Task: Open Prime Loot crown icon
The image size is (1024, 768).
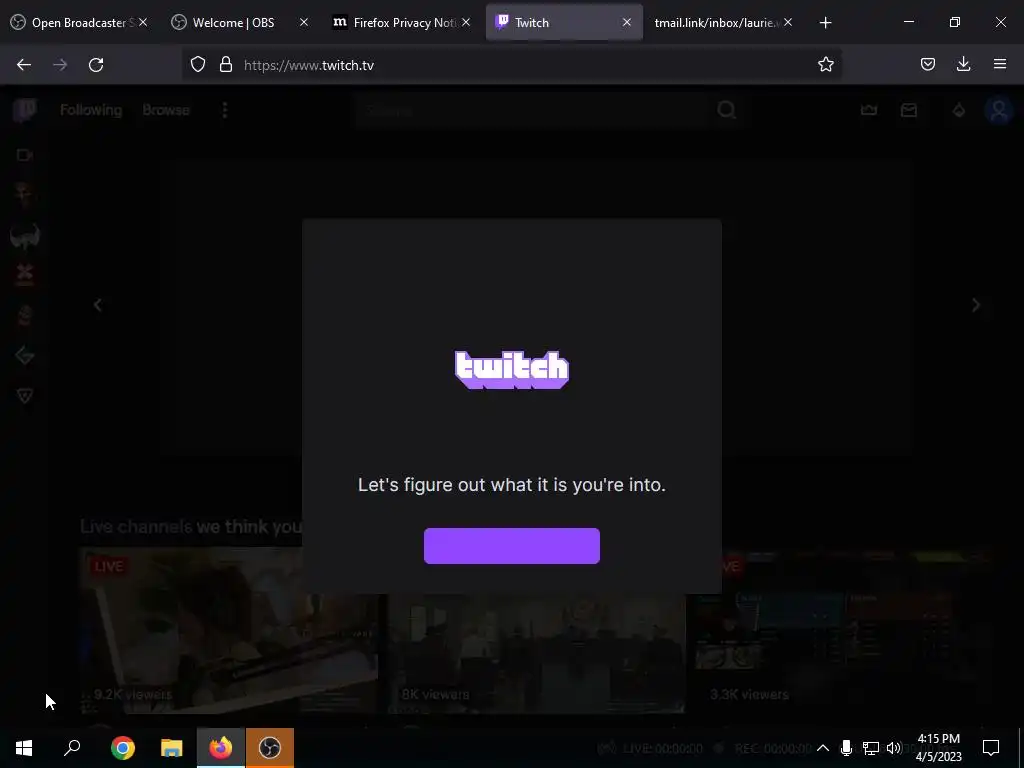Action: (x=869, y=110)
